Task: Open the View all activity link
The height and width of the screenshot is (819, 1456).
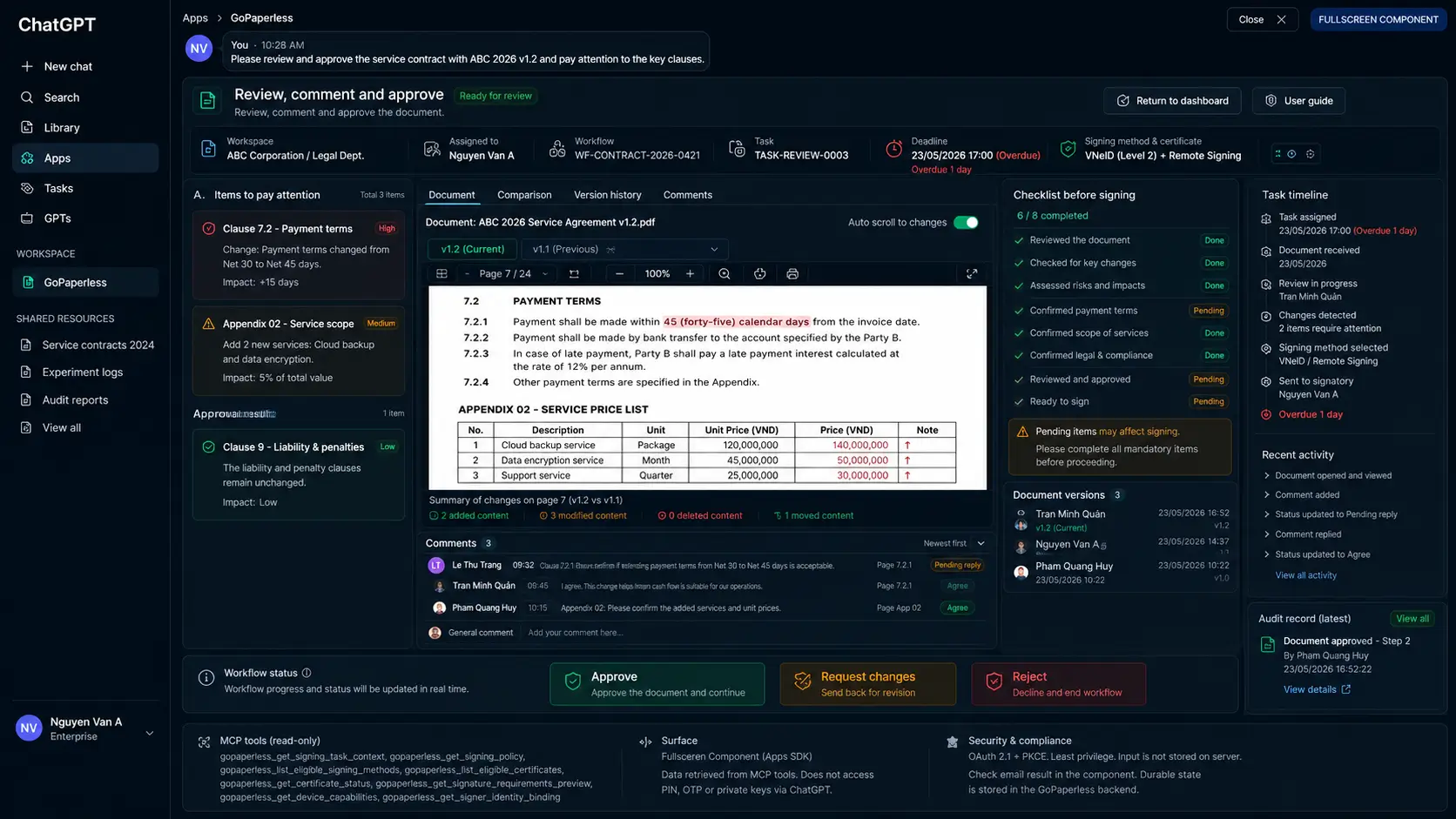Action: tap(1305, 575)
